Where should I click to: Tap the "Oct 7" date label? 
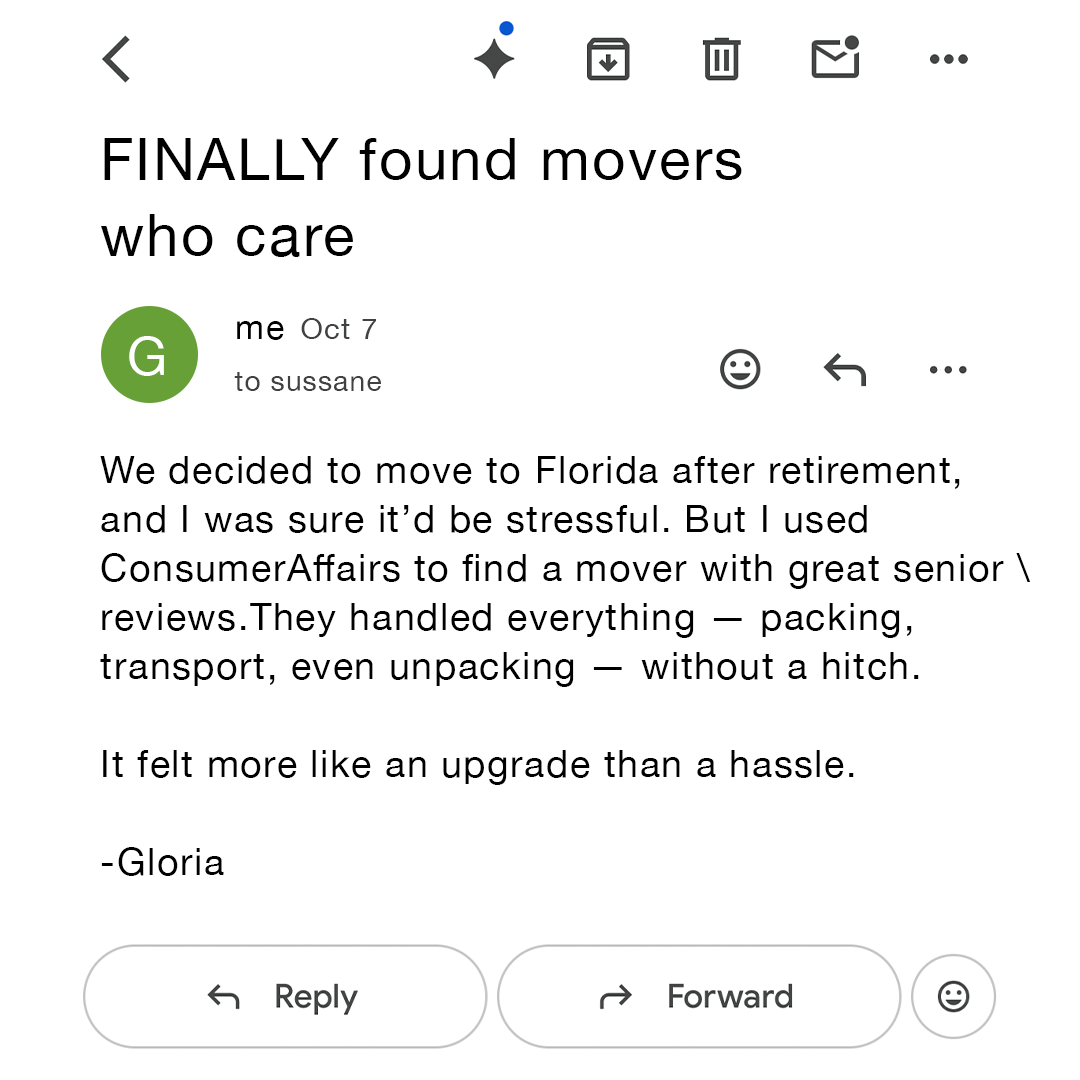[x=339, y=329]
